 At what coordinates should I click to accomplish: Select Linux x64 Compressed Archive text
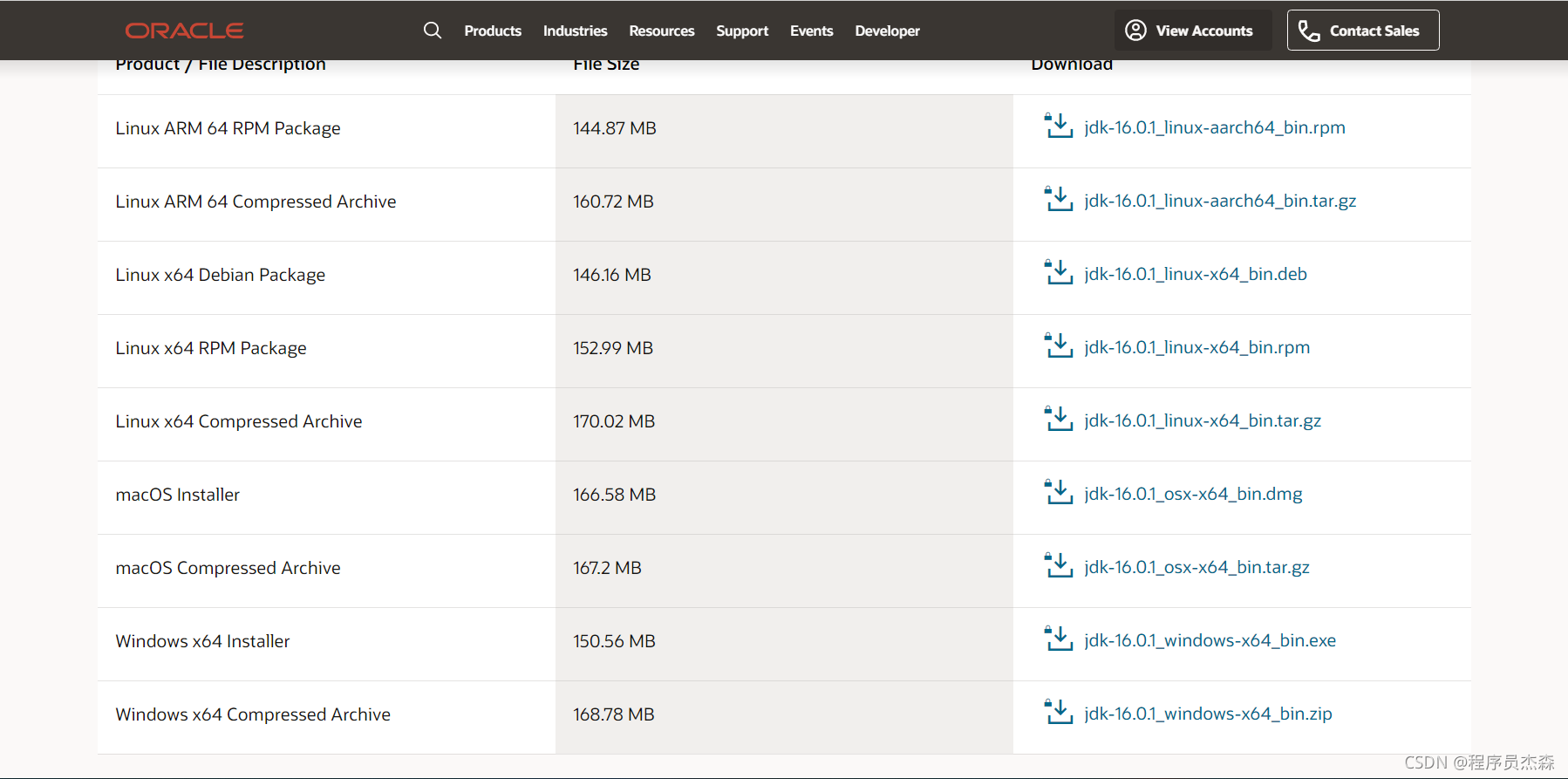[239, 421]
